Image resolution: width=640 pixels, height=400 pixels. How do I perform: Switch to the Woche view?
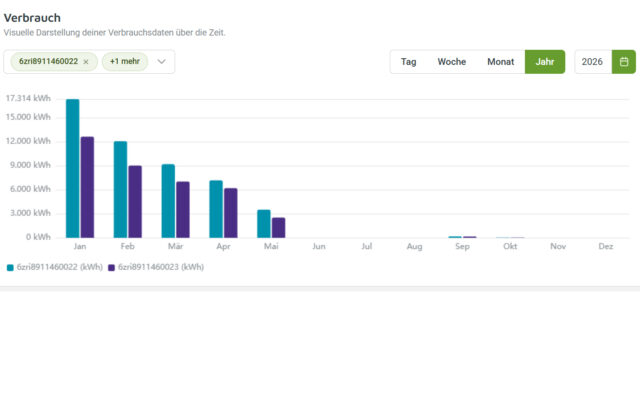tap(452, 62)
